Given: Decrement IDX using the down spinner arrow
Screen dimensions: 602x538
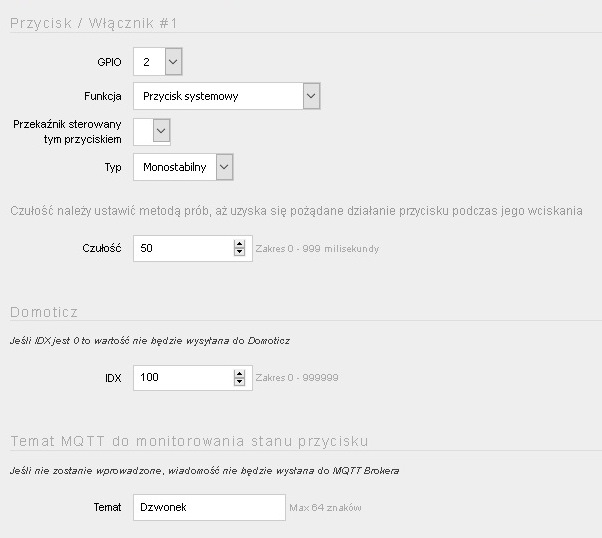Looking at the screenshot, I should pyautogui.click(x=240, y=382).
